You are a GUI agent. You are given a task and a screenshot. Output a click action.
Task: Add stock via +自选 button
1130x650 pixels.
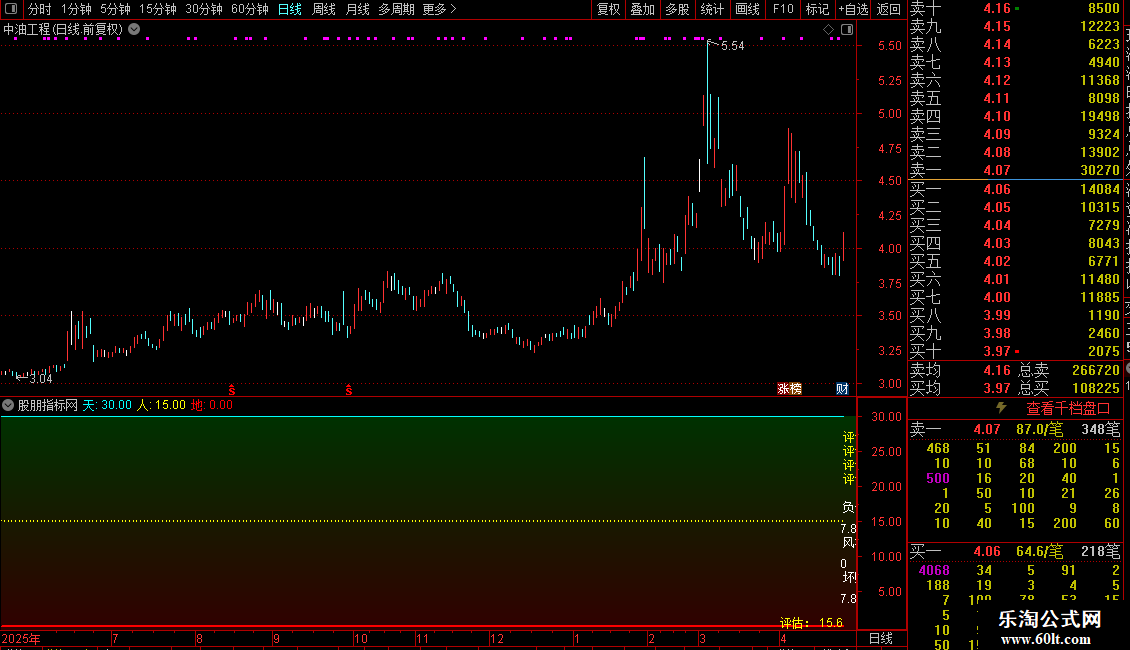point(853,9)
